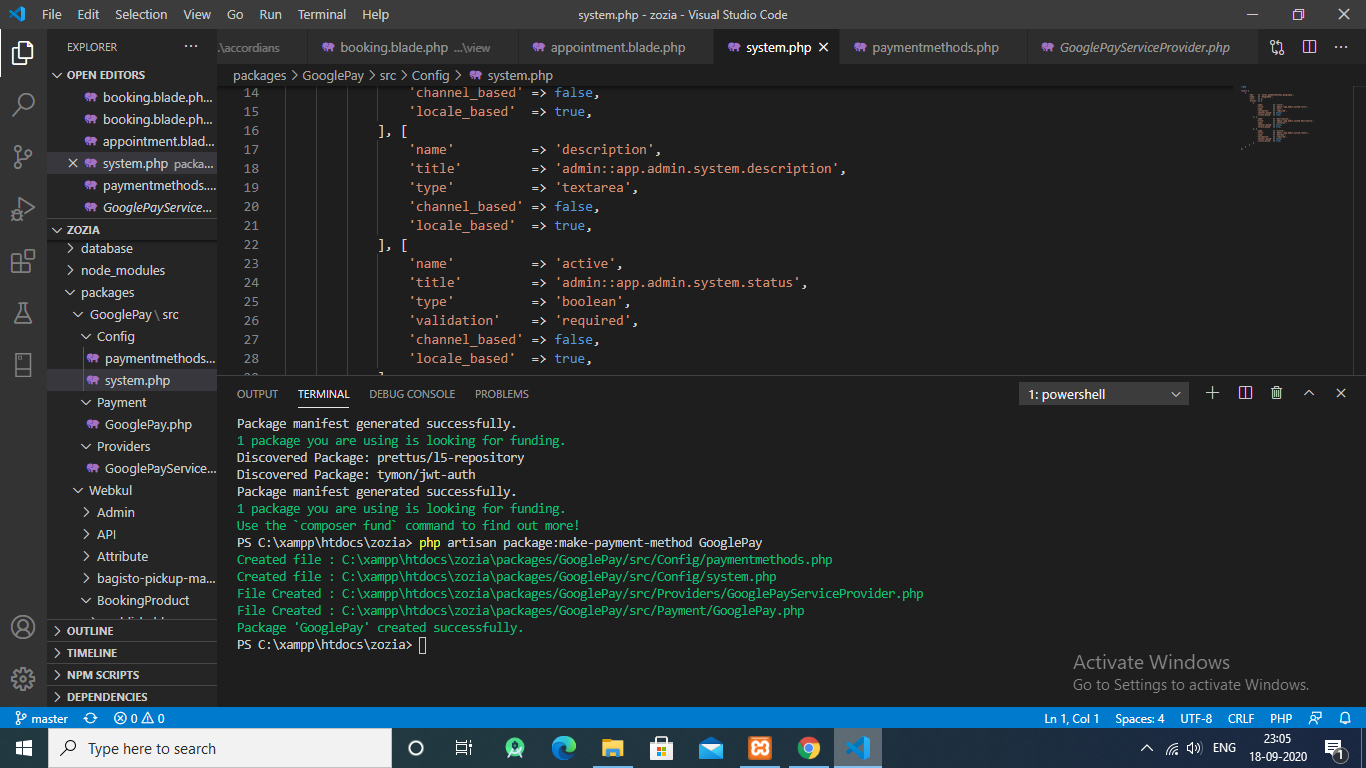Open the Extensions view
The image size is (1366, 768).
coord(23,262)
